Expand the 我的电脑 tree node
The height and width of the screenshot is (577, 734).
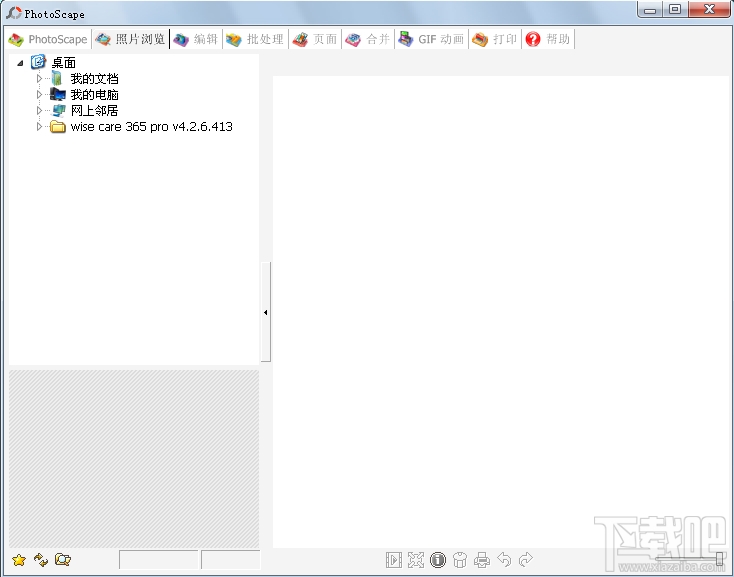(x=39, y=95)
